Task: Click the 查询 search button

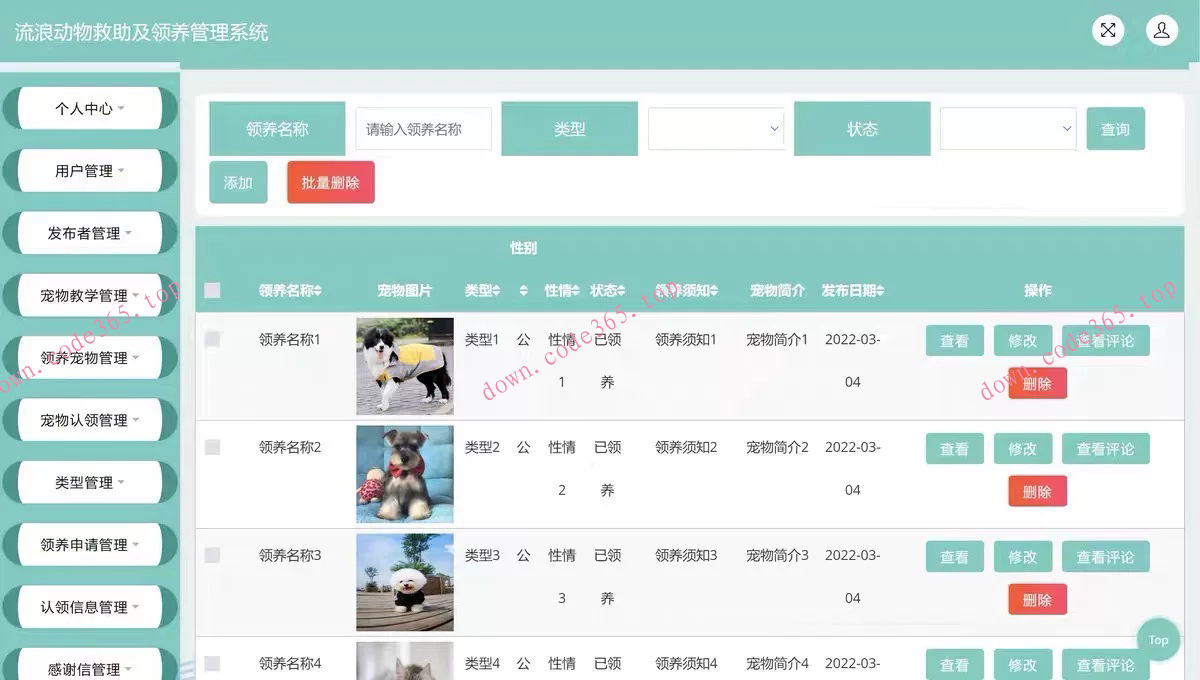Action: pyautogui.click(x=1115, y=128)
